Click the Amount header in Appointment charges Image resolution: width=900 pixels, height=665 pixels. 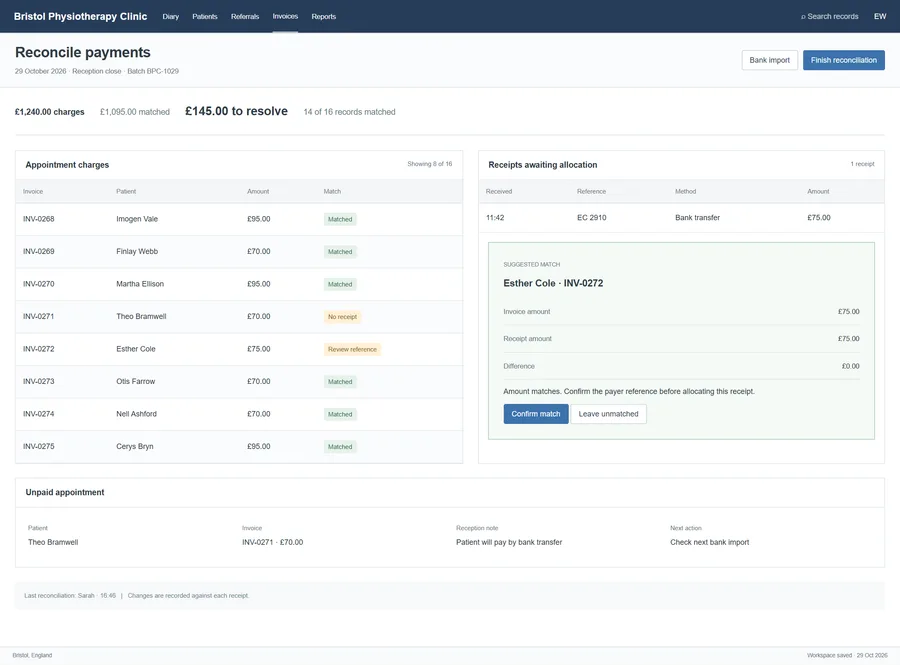[x=258, y=192]
